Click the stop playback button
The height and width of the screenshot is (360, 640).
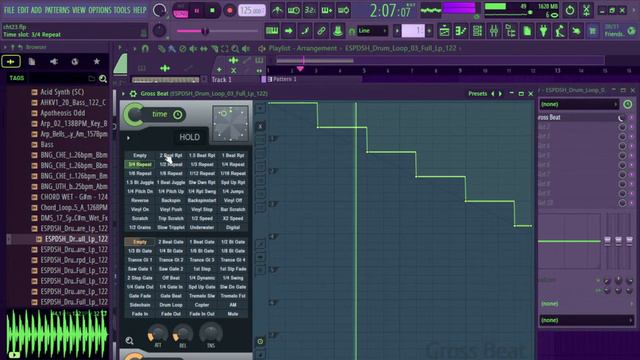[212, 11]
